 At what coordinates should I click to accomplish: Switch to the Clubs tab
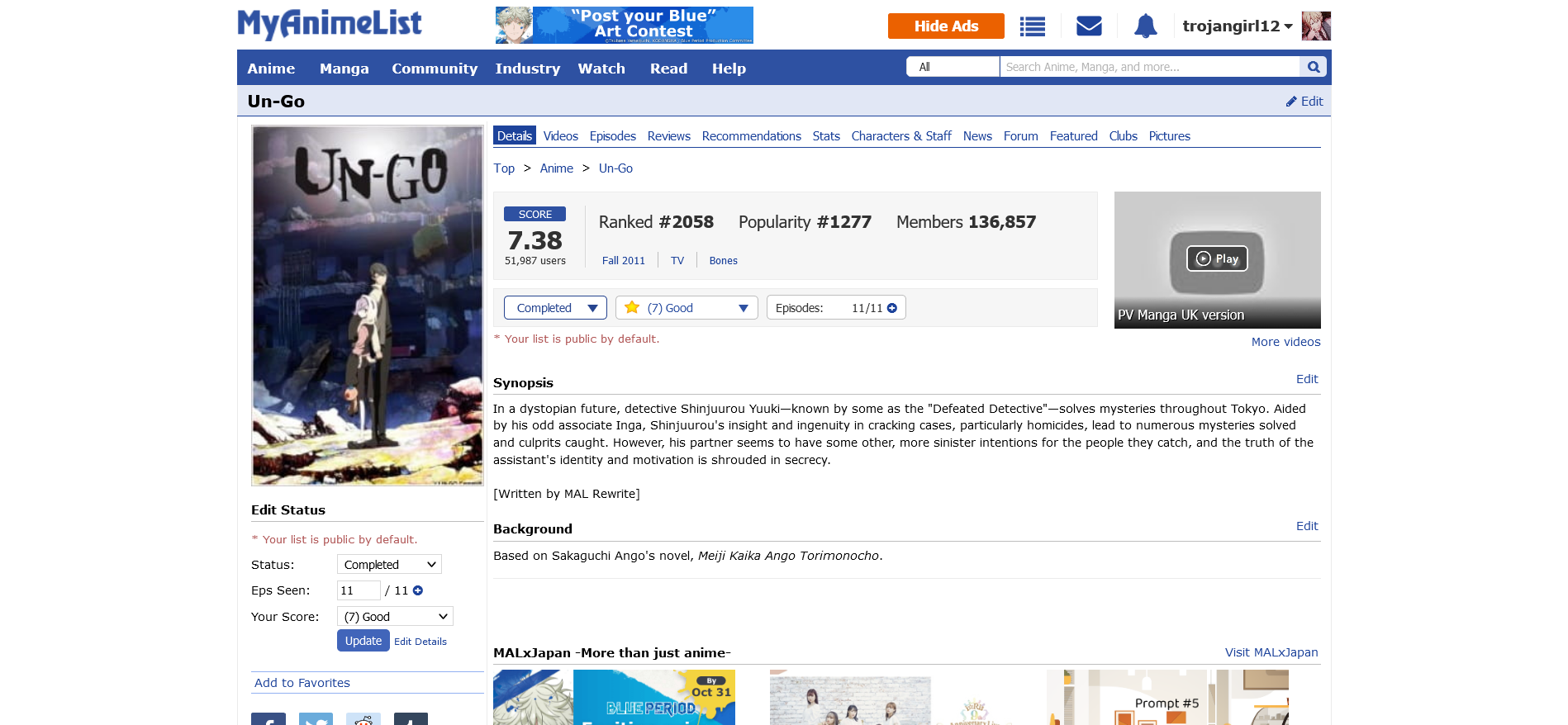coord(1124,136)
